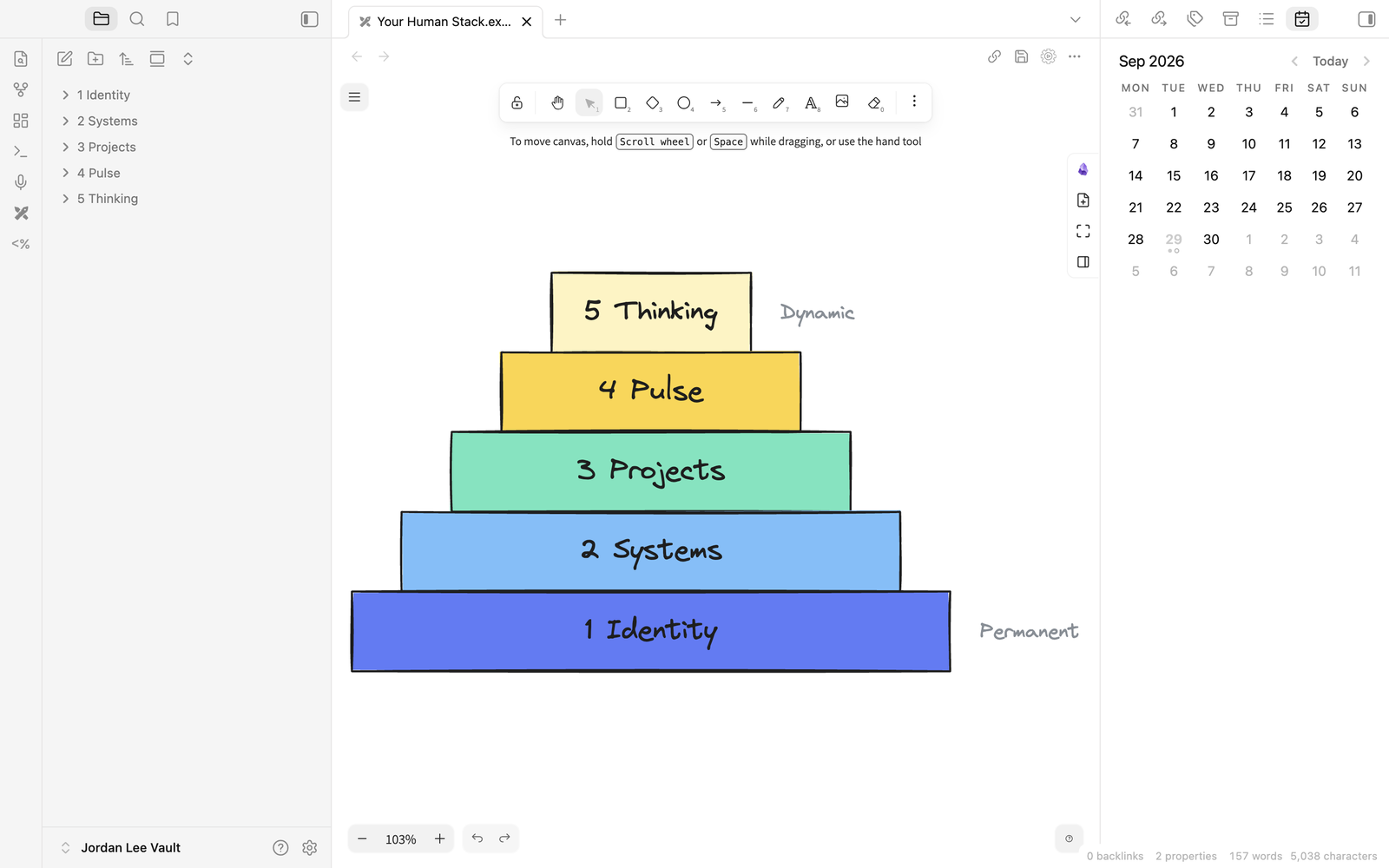Select the Arrow tool
Viewport: 1389px width, 868px height.
point(716,102)
